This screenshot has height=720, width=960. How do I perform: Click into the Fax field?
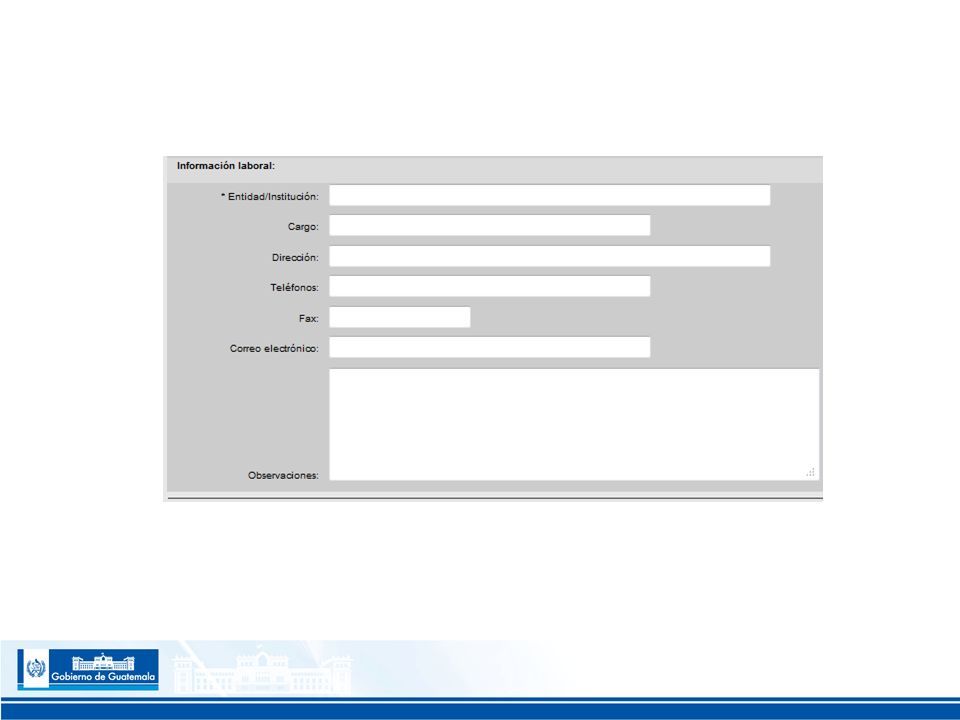point(400,317)
